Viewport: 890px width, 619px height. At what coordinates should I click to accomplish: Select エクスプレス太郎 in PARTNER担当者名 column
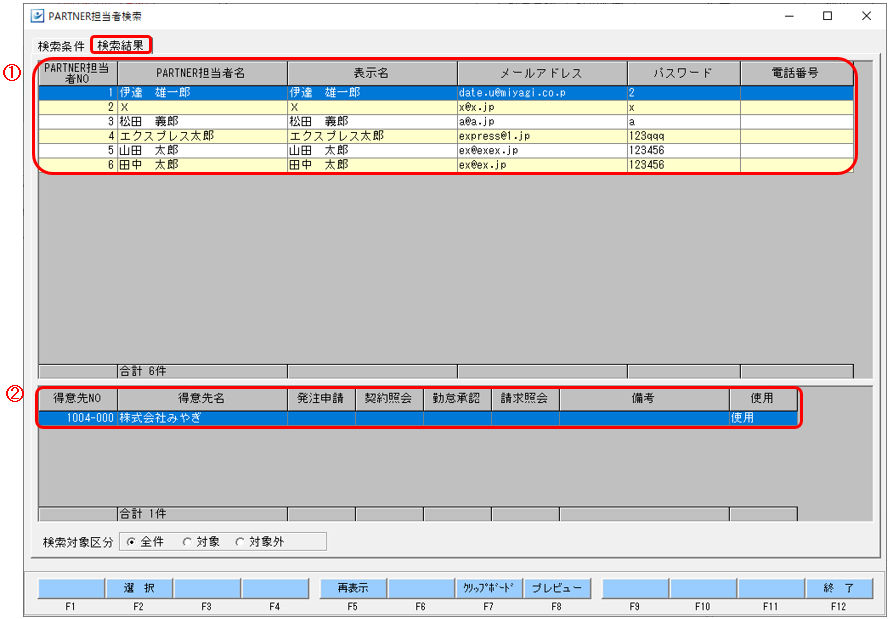[x=202, y=136]
